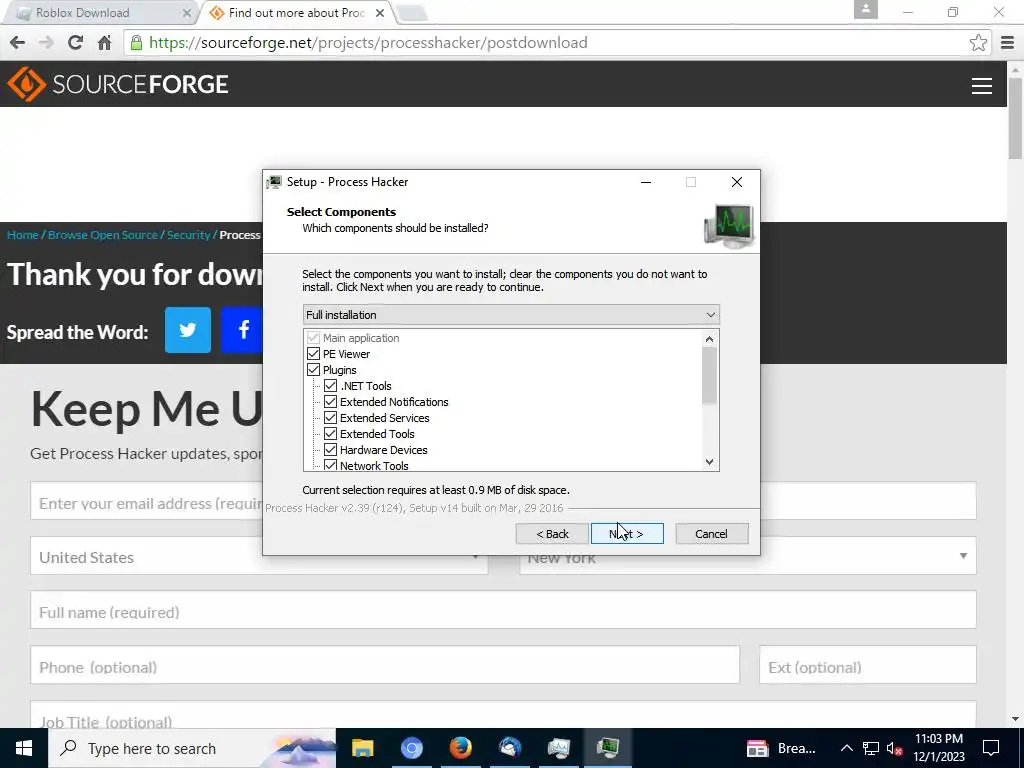
Task: Open the Chrome menu button
Action: coord(1008,42)
